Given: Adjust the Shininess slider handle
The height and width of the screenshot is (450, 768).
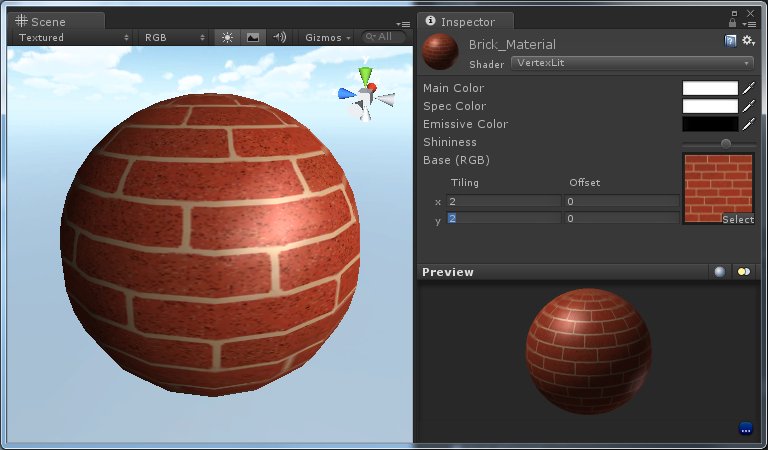Looking at the screenshot, I should click(x=726, y=143).
